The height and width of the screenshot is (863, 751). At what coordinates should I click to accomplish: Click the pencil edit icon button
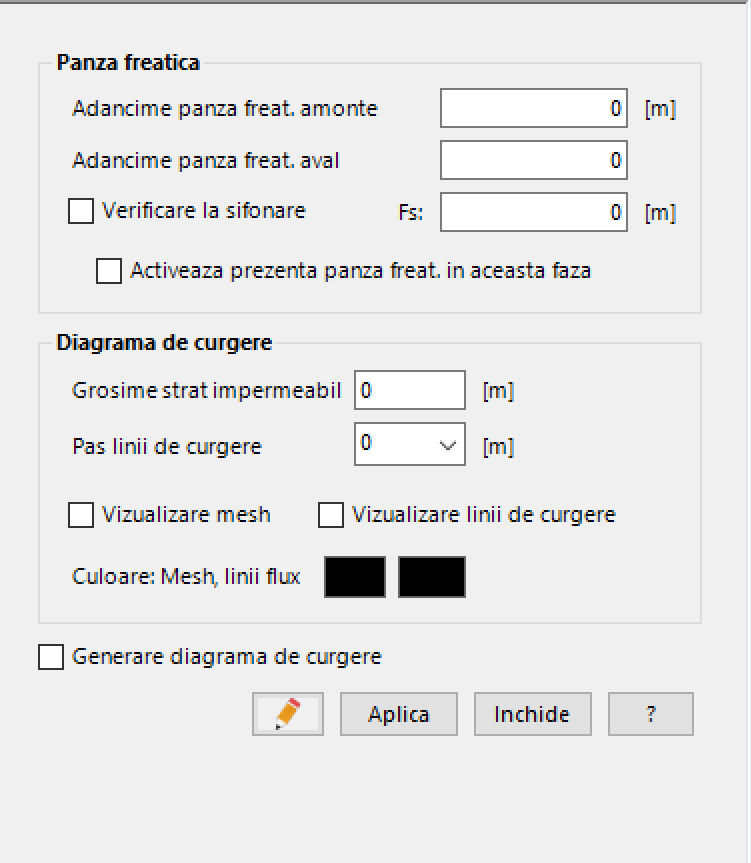point(288,715)
